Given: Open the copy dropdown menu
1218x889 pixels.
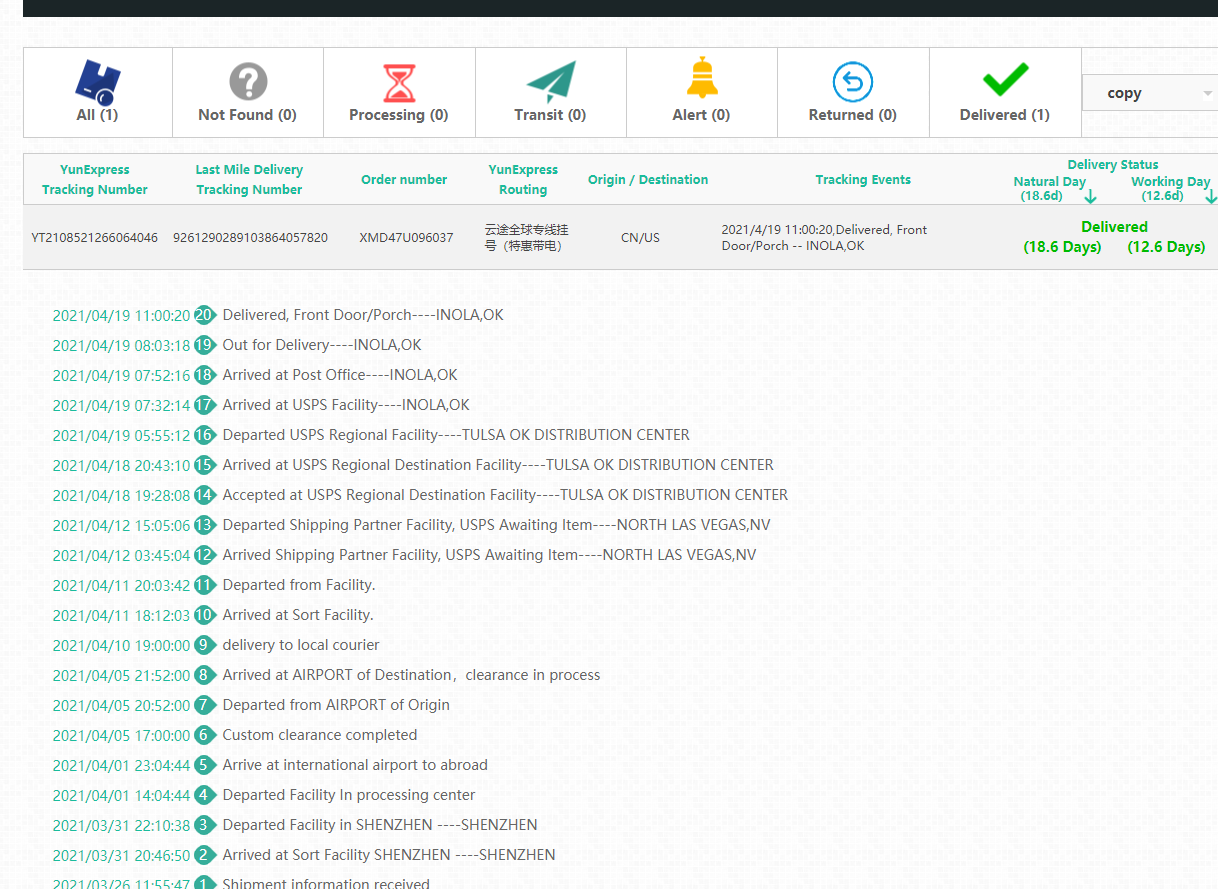Looking at the screenshot, I should (x=1150, y=93).
